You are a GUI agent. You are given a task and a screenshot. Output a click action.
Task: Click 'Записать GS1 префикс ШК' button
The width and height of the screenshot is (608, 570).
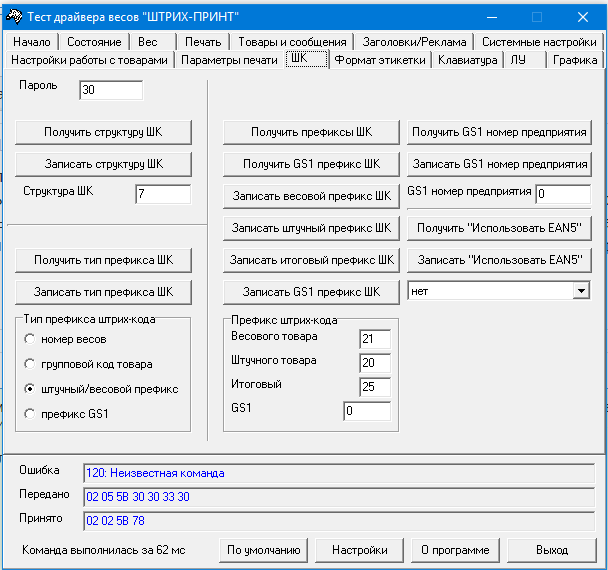tap(311, 292)
